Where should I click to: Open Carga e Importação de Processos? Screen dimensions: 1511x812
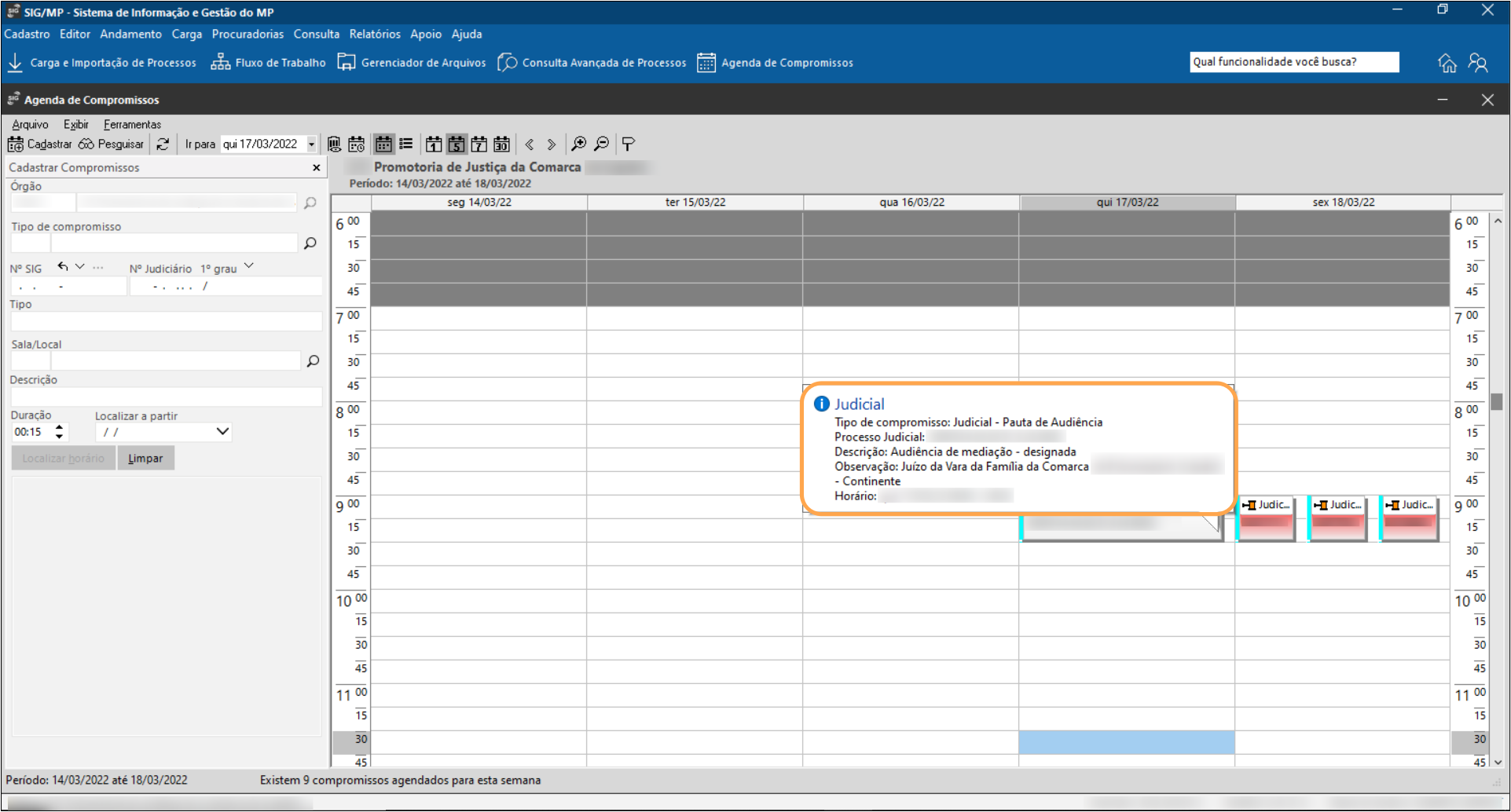[x=102, y=63]
